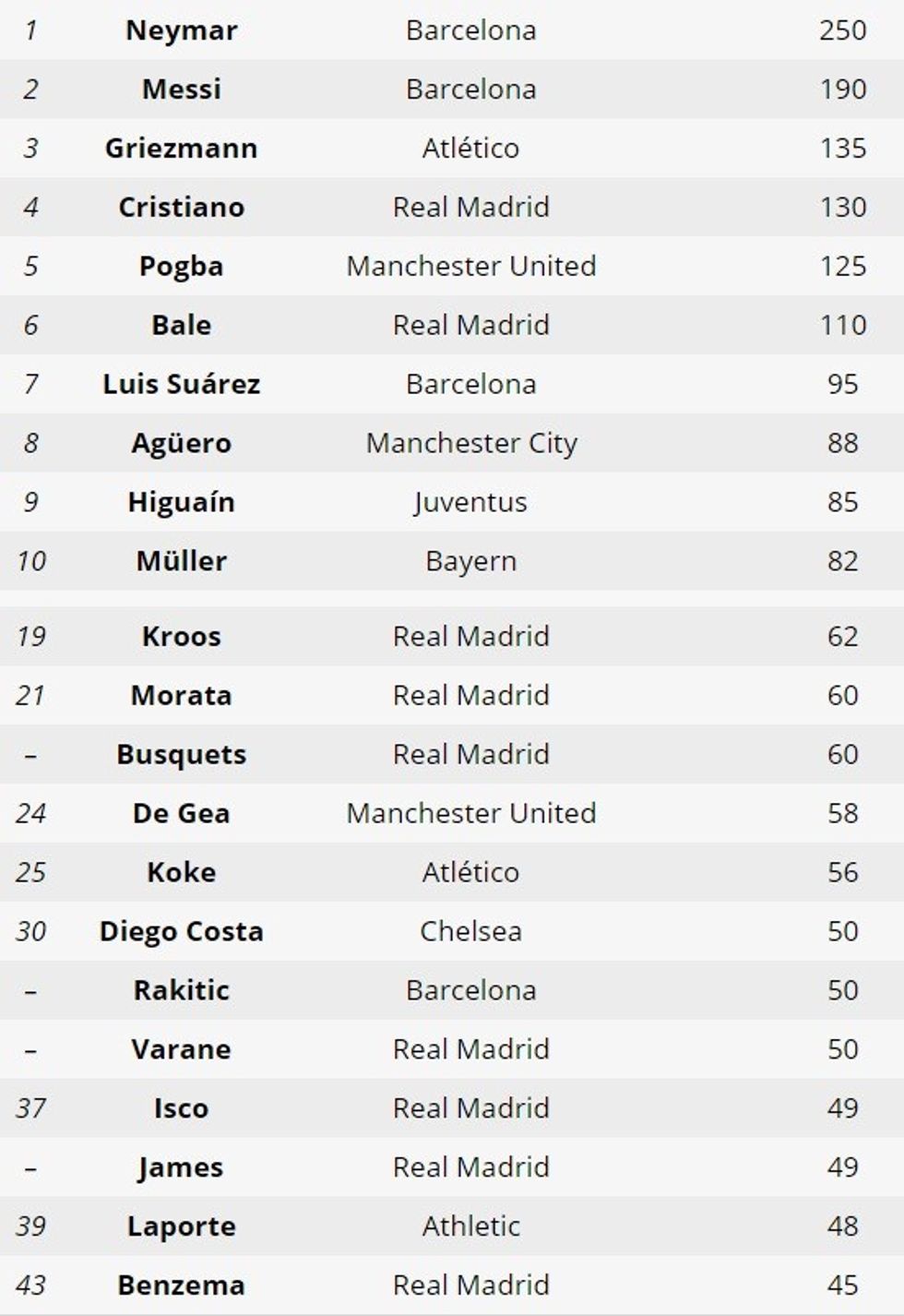904x1316 pixels.
Task: Click Pogba's player name
Action: (181, 267)
